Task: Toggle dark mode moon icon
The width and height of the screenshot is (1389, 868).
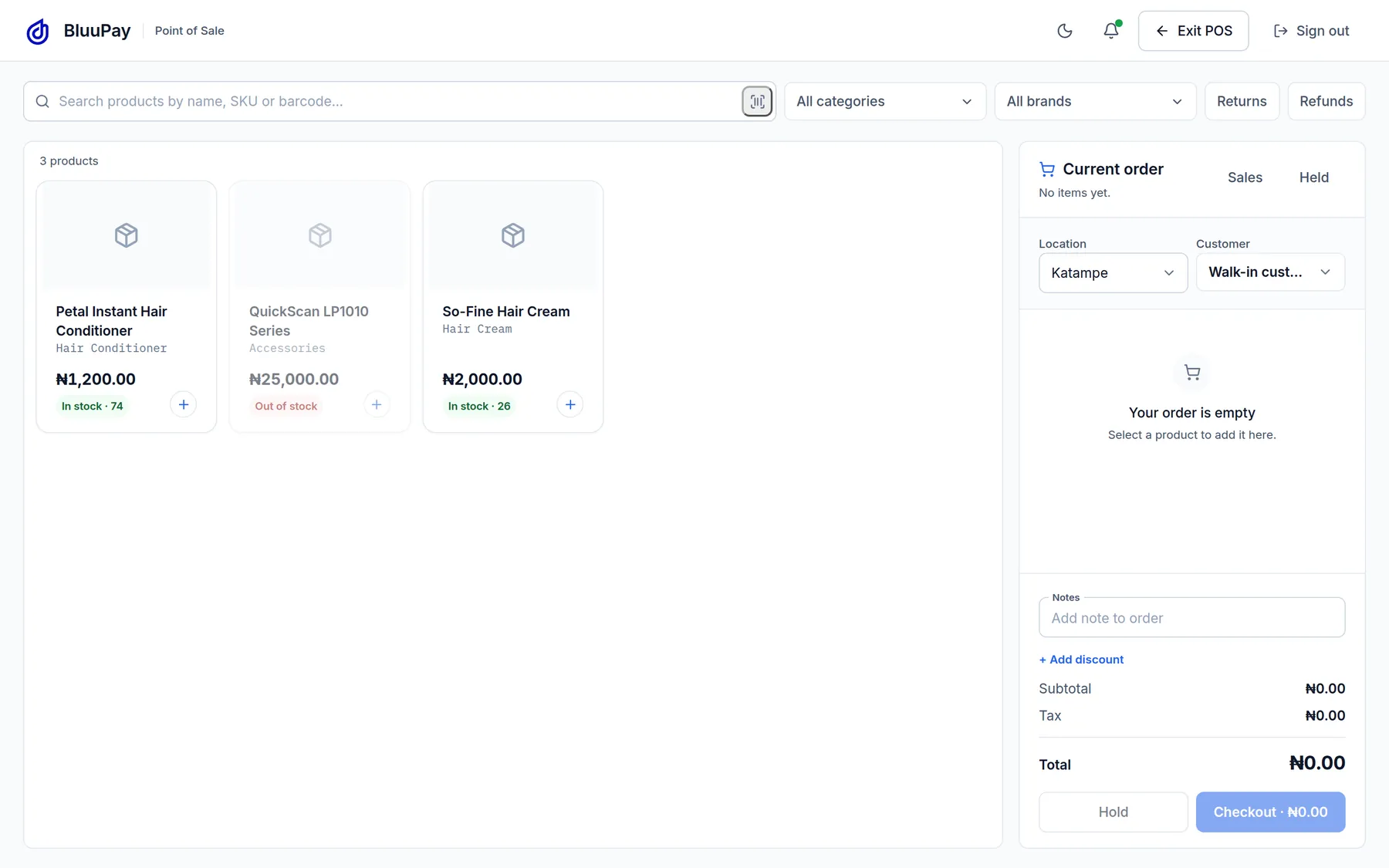Action: click(x=1064, y=31)
